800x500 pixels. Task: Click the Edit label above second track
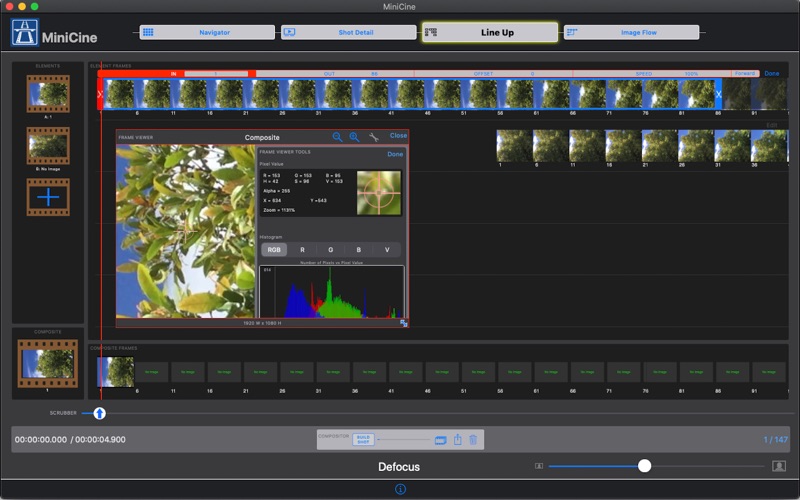click(x=771, y=126)
